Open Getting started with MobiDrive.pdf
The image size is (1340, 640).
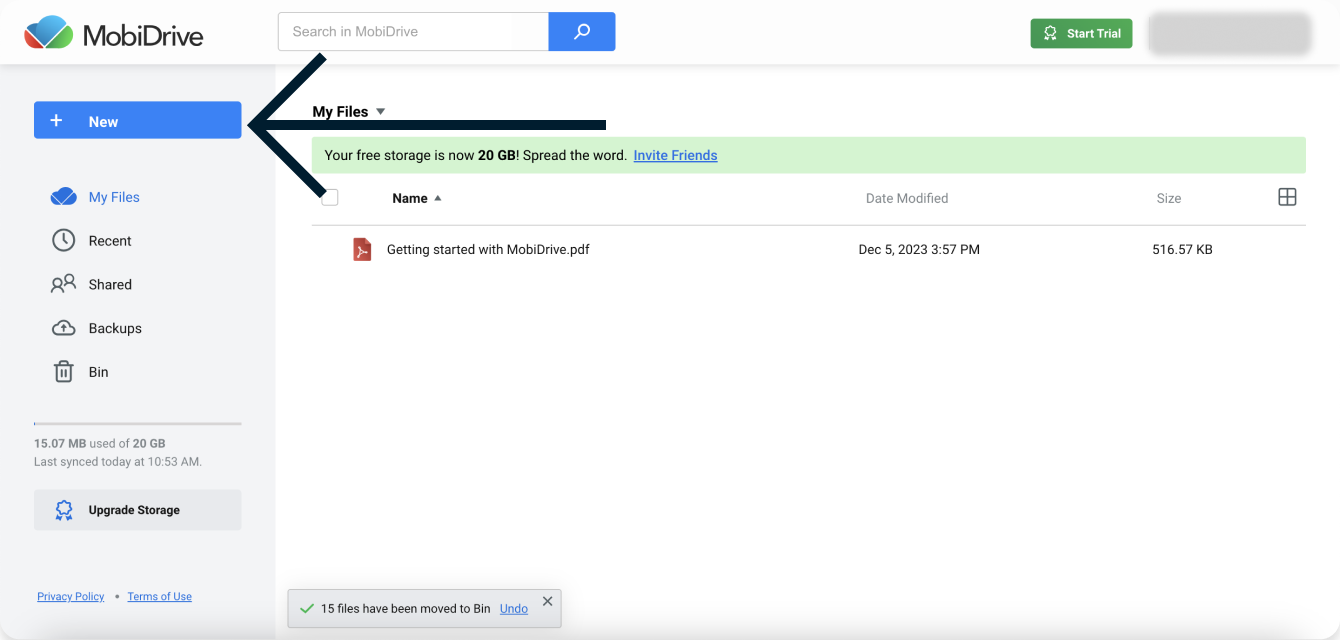click(x=488, y=249)
